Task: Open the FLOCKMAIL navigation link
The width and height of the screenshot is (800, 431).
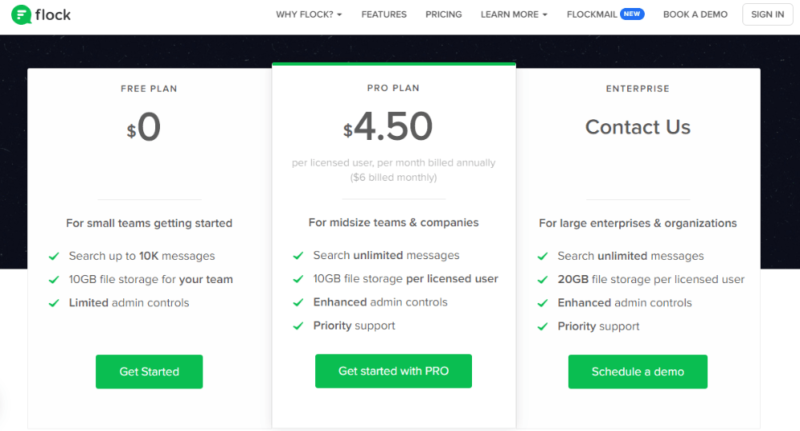Action: tap(591, 15)
